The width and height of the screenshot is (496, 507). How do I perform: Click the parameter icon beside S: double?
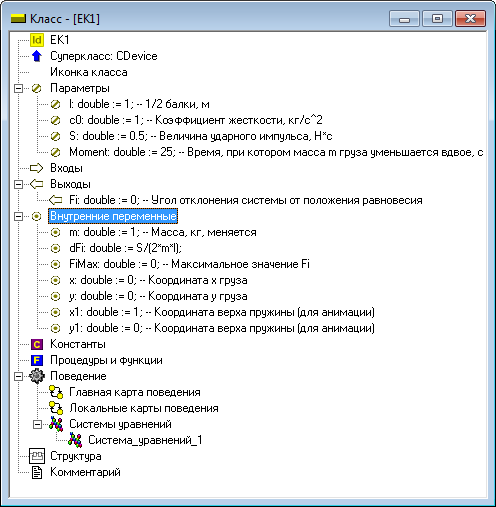[55, 136]
